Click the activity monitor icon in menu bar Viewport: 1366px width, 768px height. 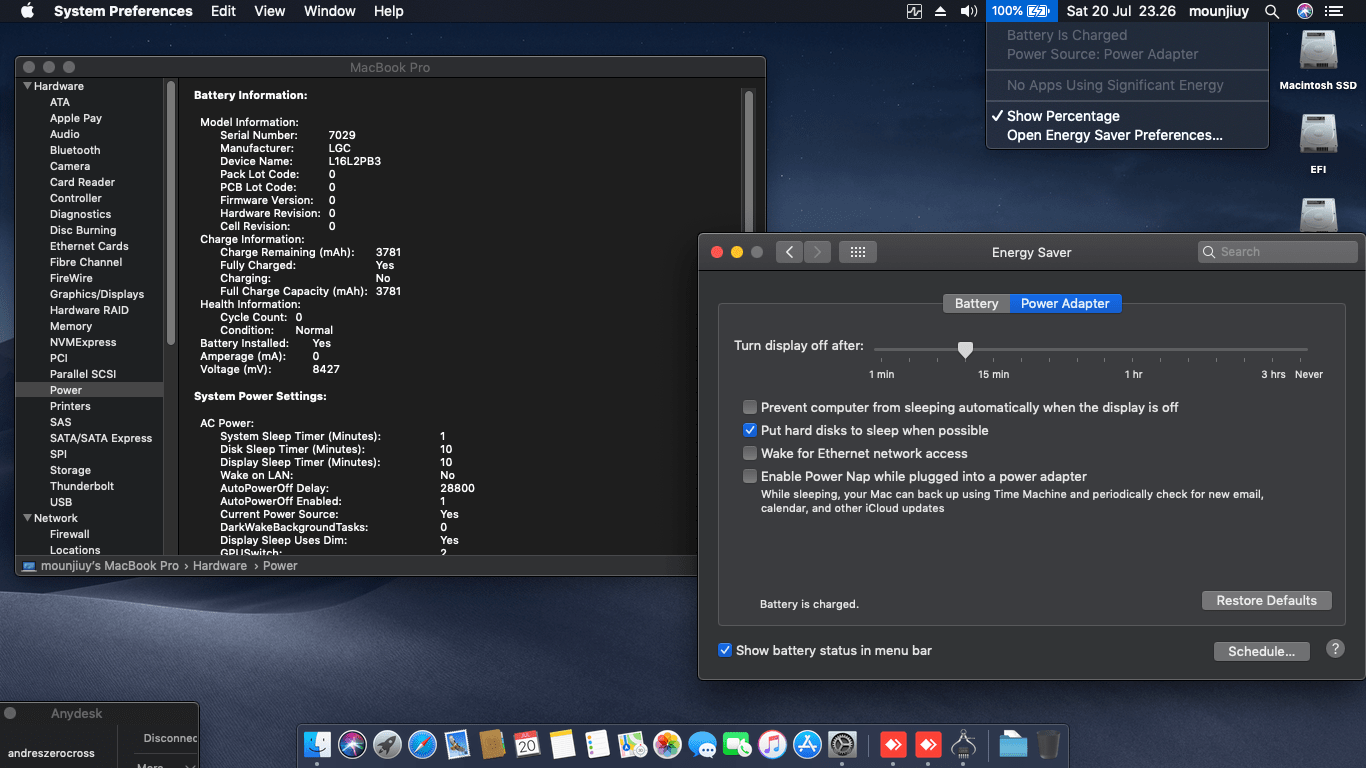click(x=914, y=11)
